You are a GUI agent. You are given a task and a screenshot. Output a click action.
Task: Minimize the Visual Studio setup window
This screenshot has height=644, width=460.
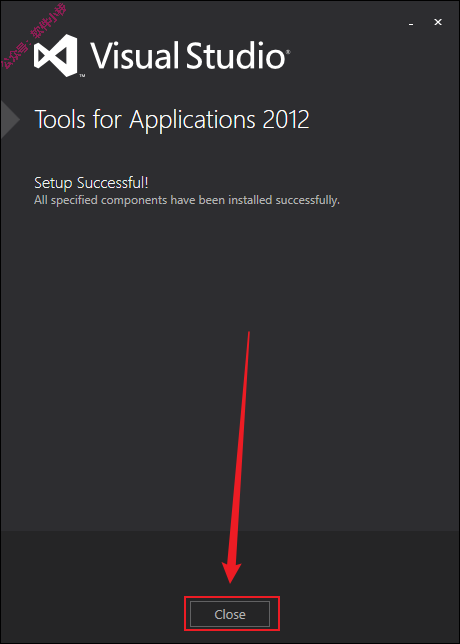[411, 23]
